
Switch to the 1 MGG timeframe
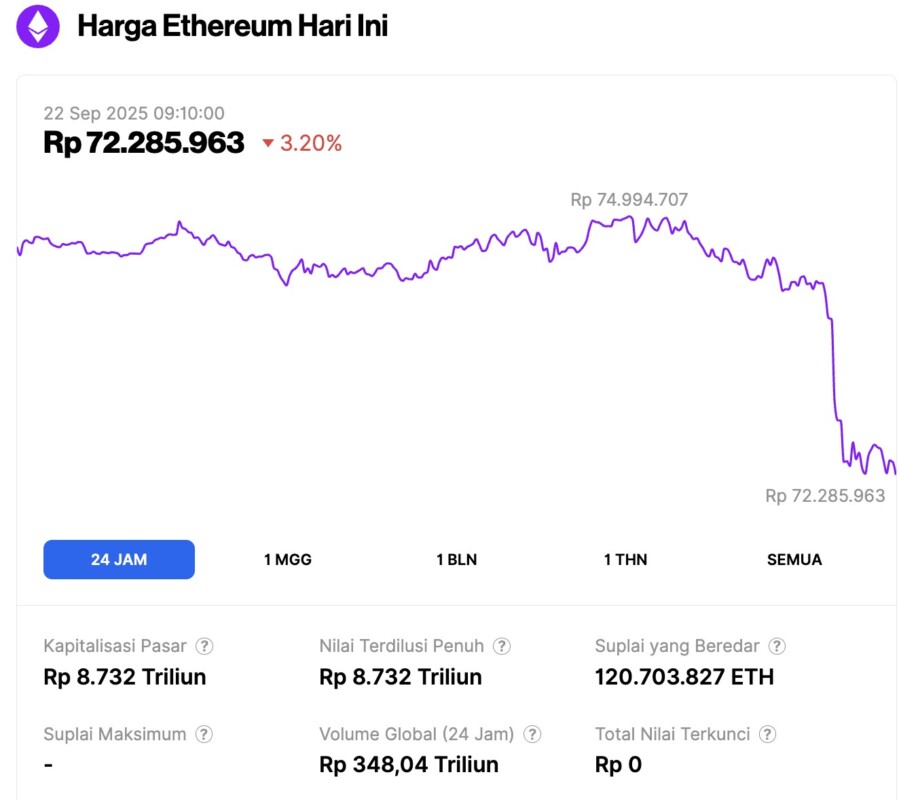288,560
